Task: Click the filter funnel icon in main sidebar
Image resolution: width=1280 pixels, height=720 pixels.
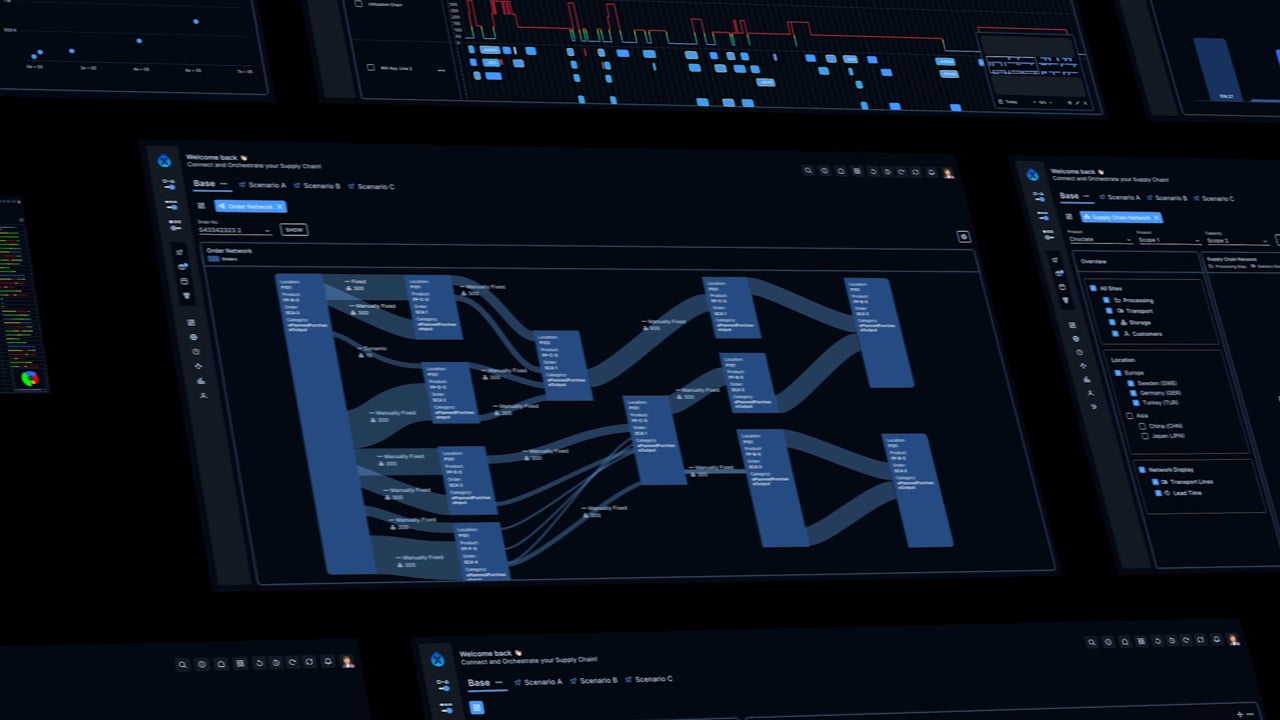Action: point(186,296)
